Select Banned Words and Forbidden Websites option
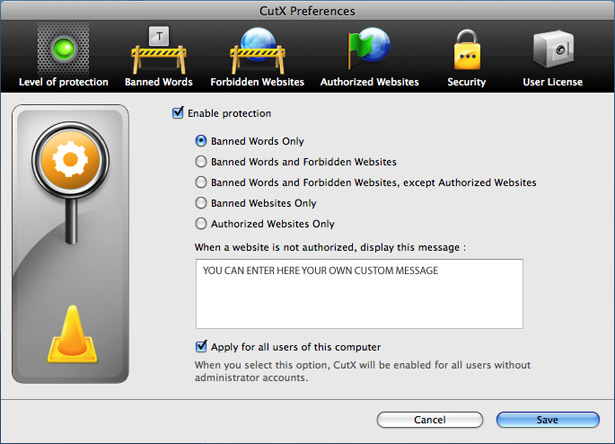Viewport: 615px width, 444px height. click(202, 162)
